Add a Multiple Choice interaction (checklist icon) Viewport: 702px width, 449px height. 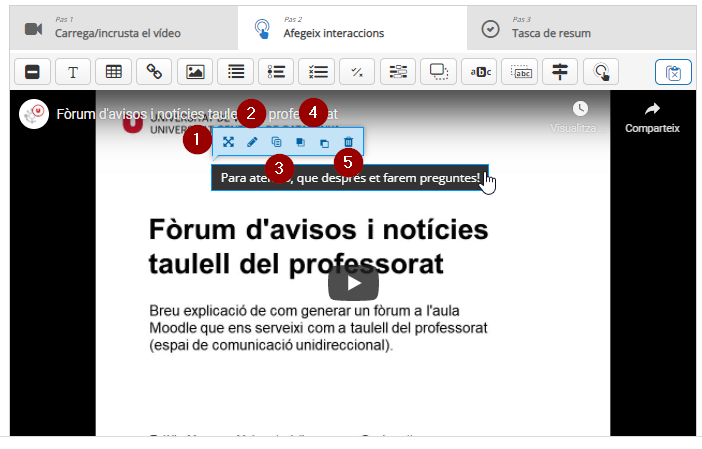pyautogui.click(x=317, y=72)
